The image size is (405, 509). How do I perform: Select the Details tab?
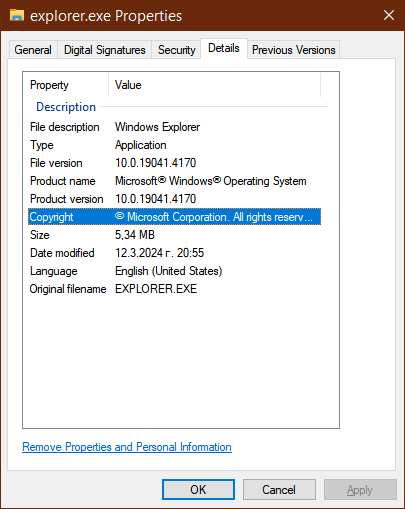click(224, 48)
